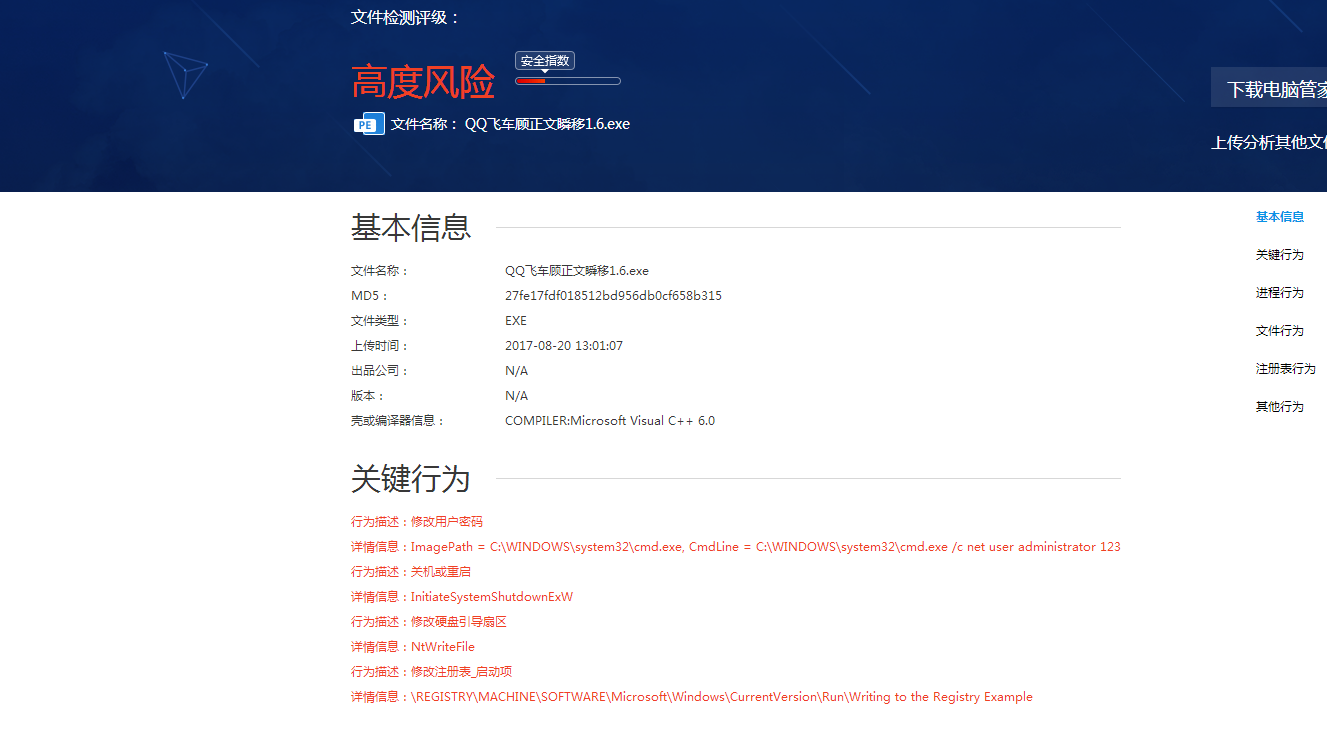1327x739 pixels.
Task: Click the 文件检测评级 heading
Action: tap(406, 17)
